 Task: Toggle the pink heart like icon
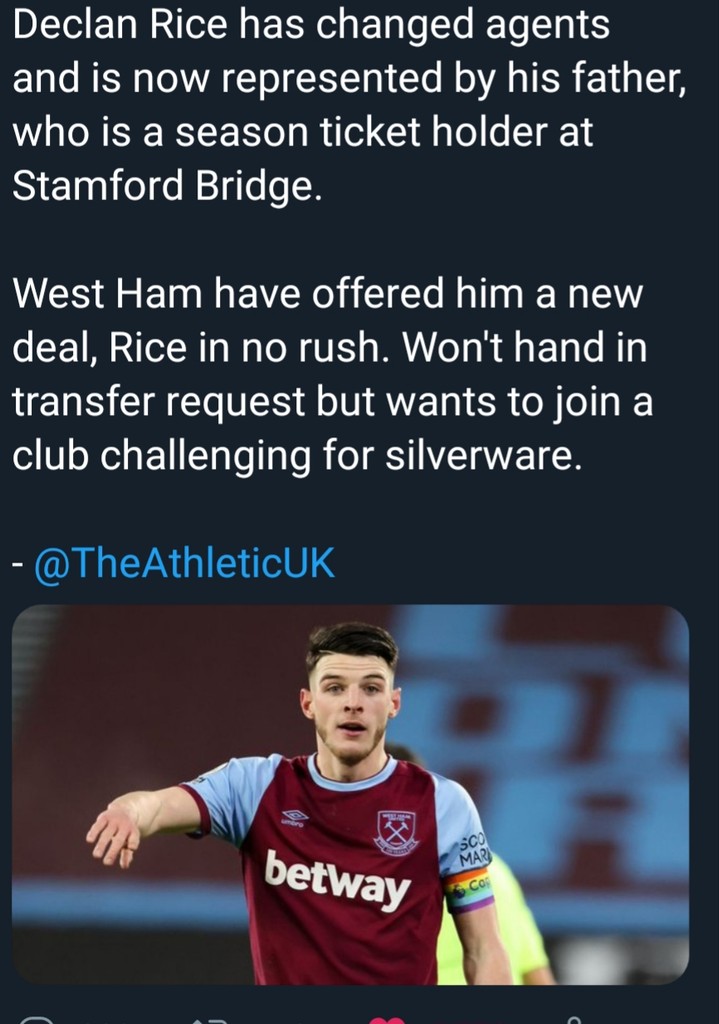coord(385,1019)
